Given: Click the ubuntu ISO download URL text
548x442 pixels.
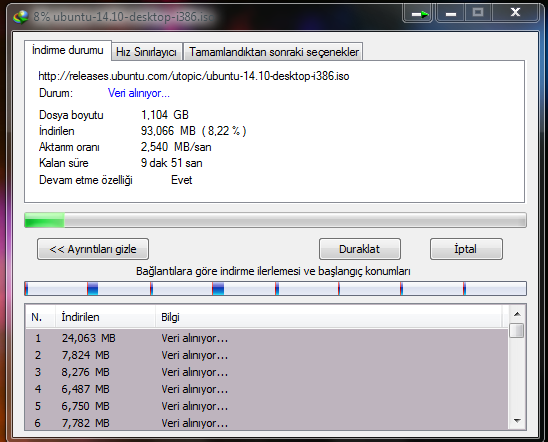Looking at the screenshot, I should [x=194, y=76].
